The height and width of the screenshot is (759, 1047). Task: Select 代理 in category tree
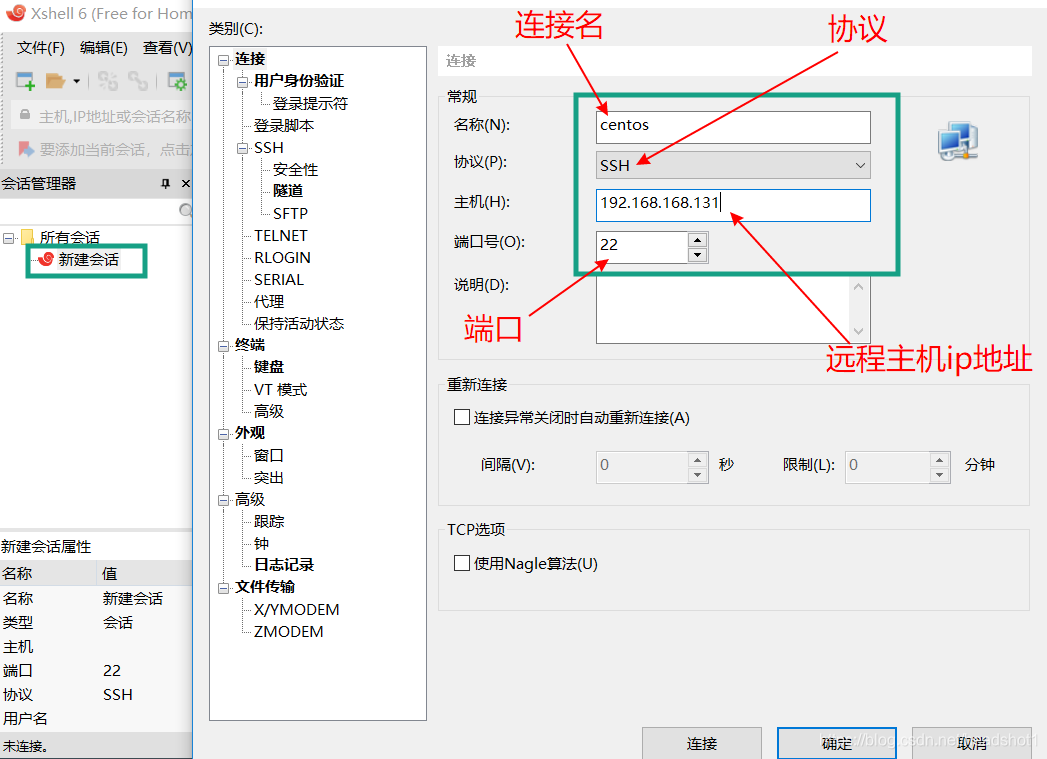coord(269,302)
